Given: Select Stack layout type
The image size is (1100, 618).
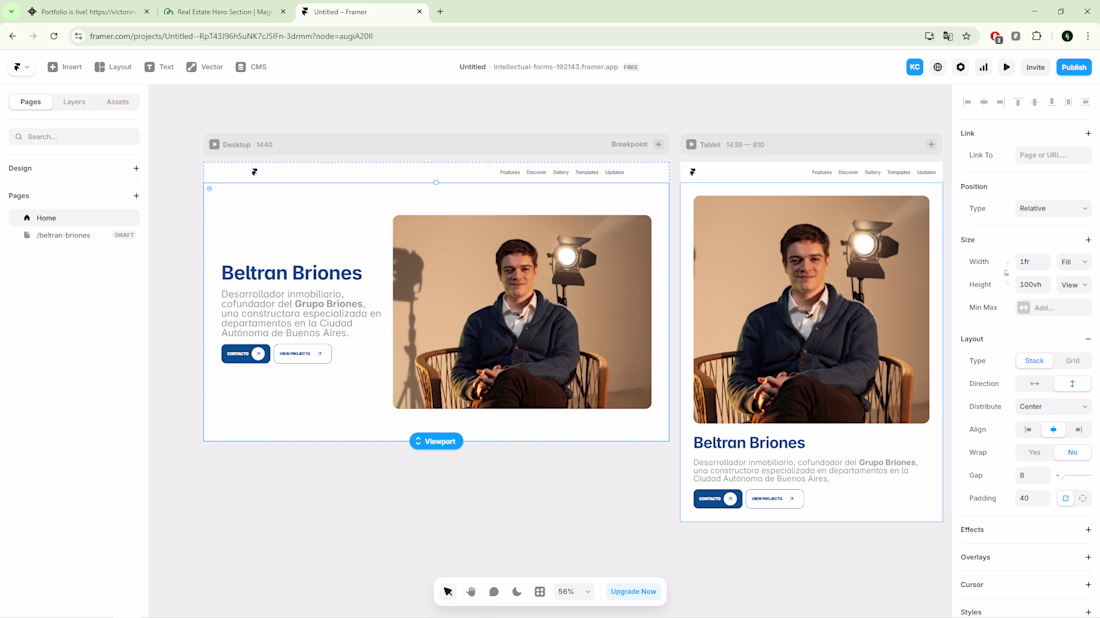Looking at the screenshot, I should 1034,361.
